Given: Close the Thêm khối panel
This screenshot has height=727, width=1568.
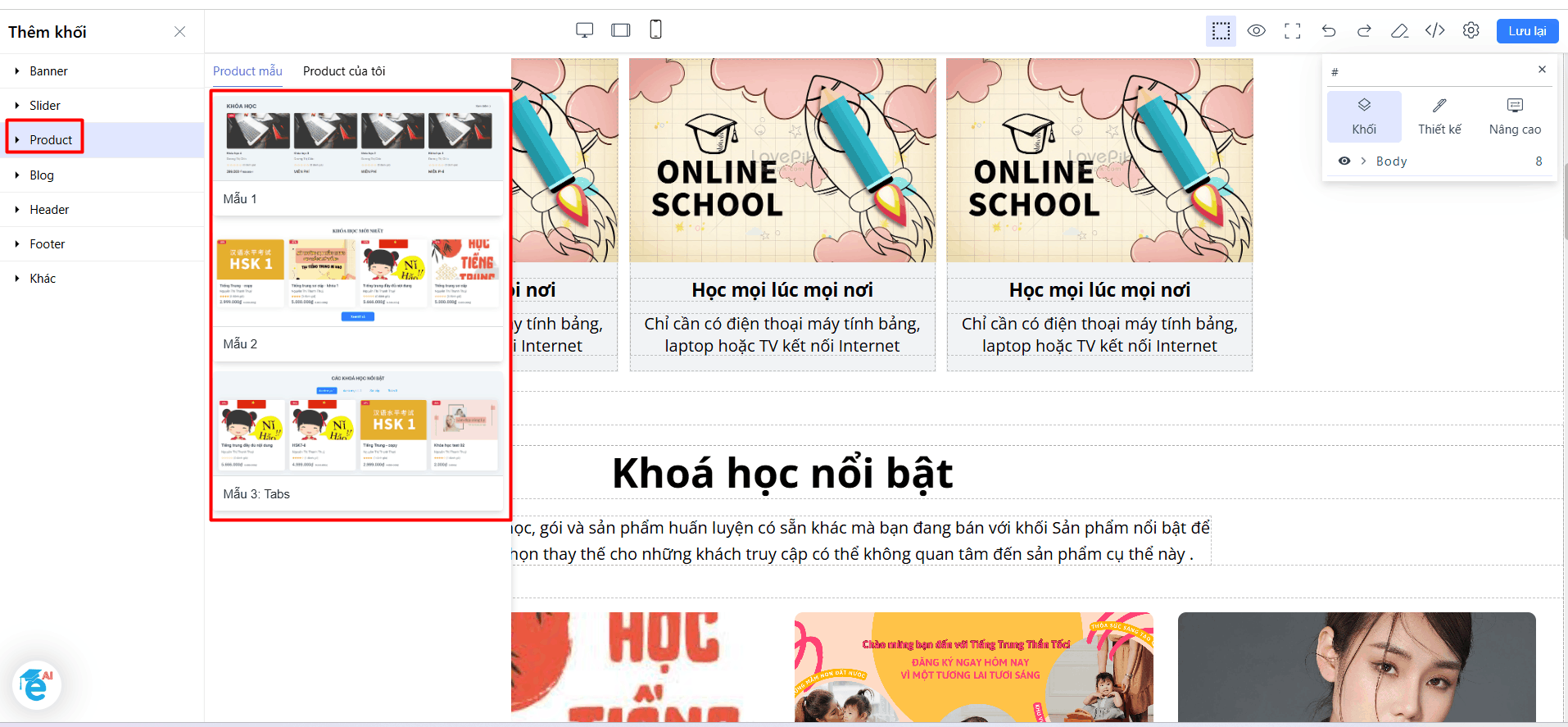Looking at the screenshot, I should tap(180, 32).
